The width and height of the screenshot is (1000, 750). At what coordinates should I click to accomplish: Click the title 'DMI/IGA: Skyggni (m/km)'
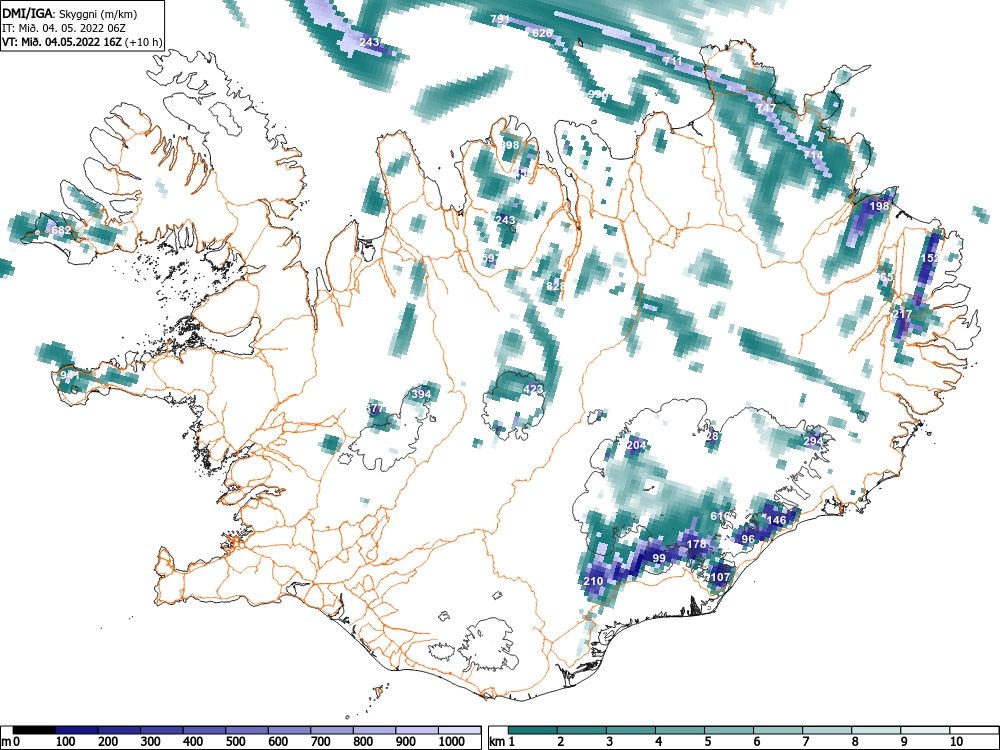tap(70, 14)
